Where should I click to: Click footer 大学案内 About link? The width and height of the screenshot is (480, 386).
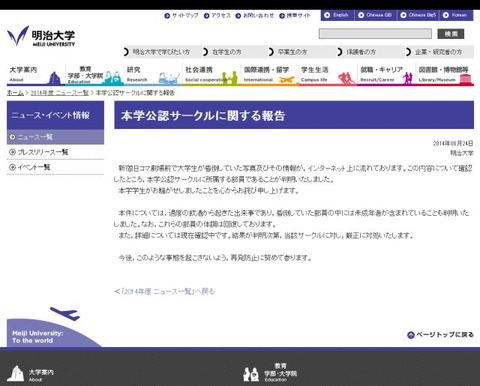pos(41,375)
